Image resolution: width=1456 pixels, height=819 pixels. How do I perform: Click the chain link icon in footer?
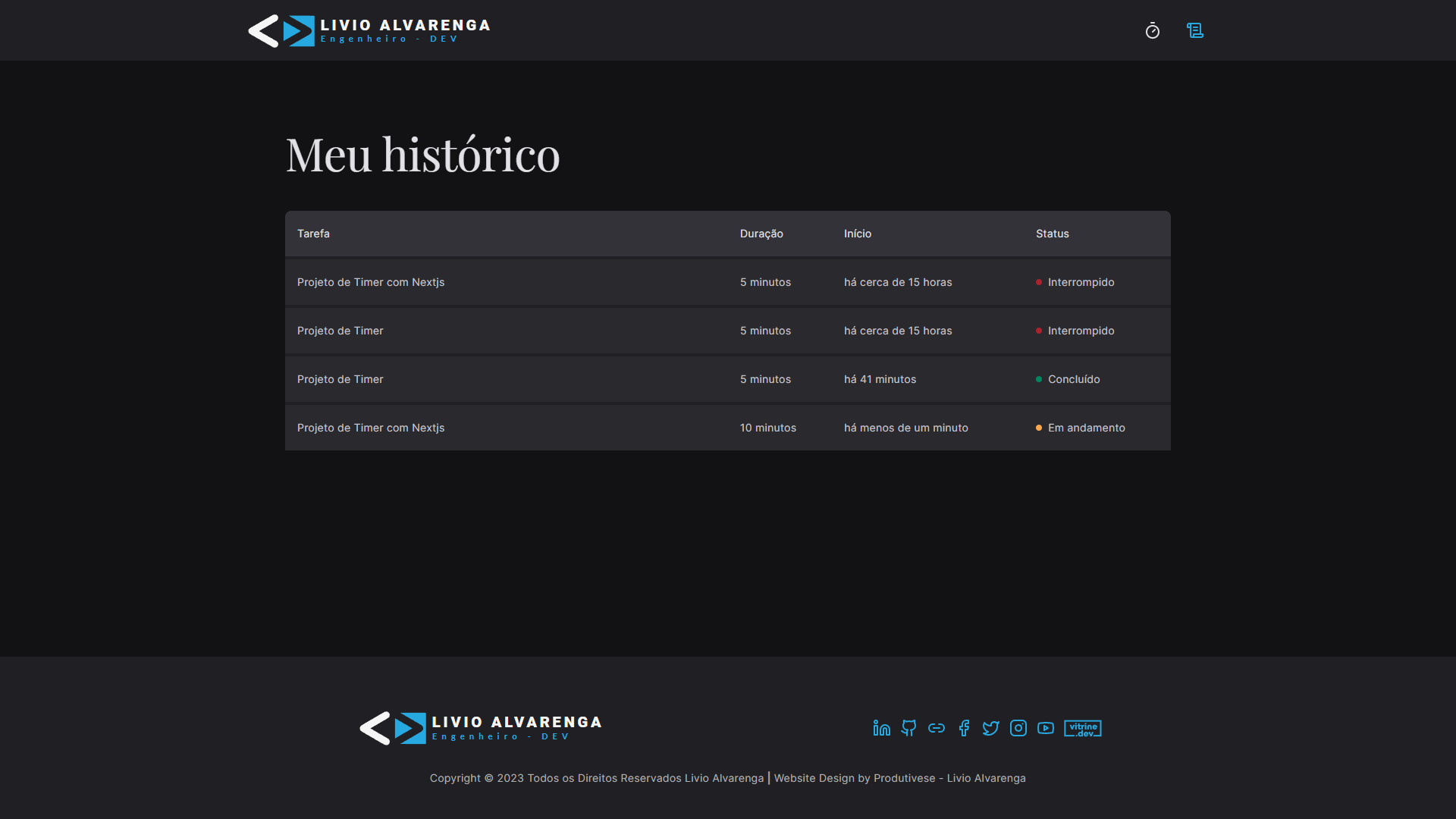(937, 728)
